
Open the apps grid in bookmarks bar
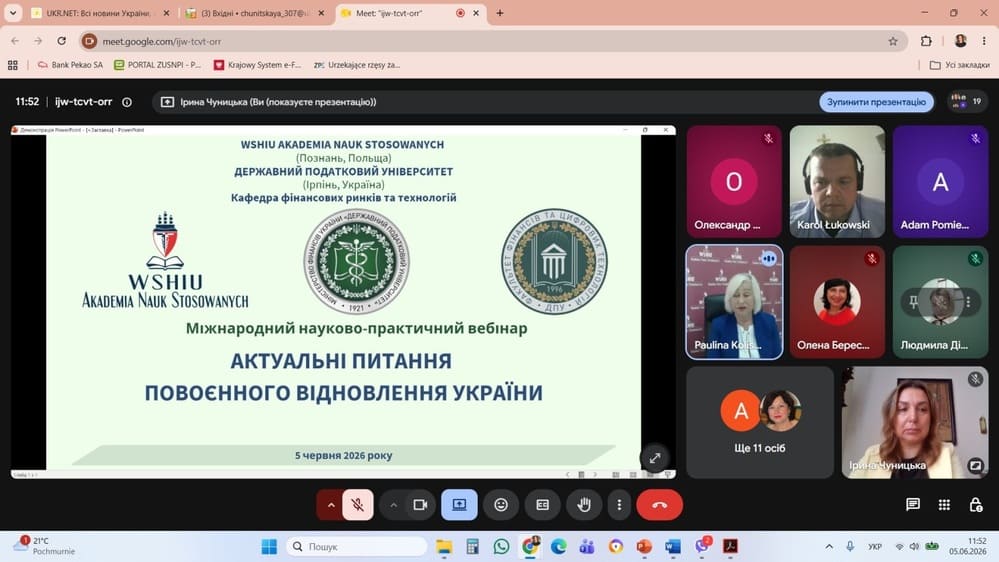pos(13,64)
